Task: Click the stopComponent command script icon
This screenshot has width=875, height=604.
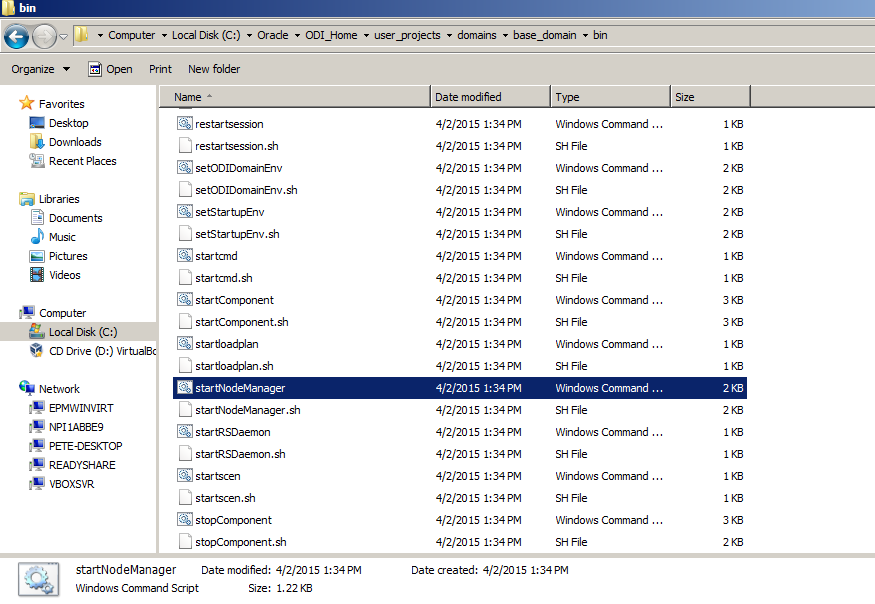Action: 184,520
